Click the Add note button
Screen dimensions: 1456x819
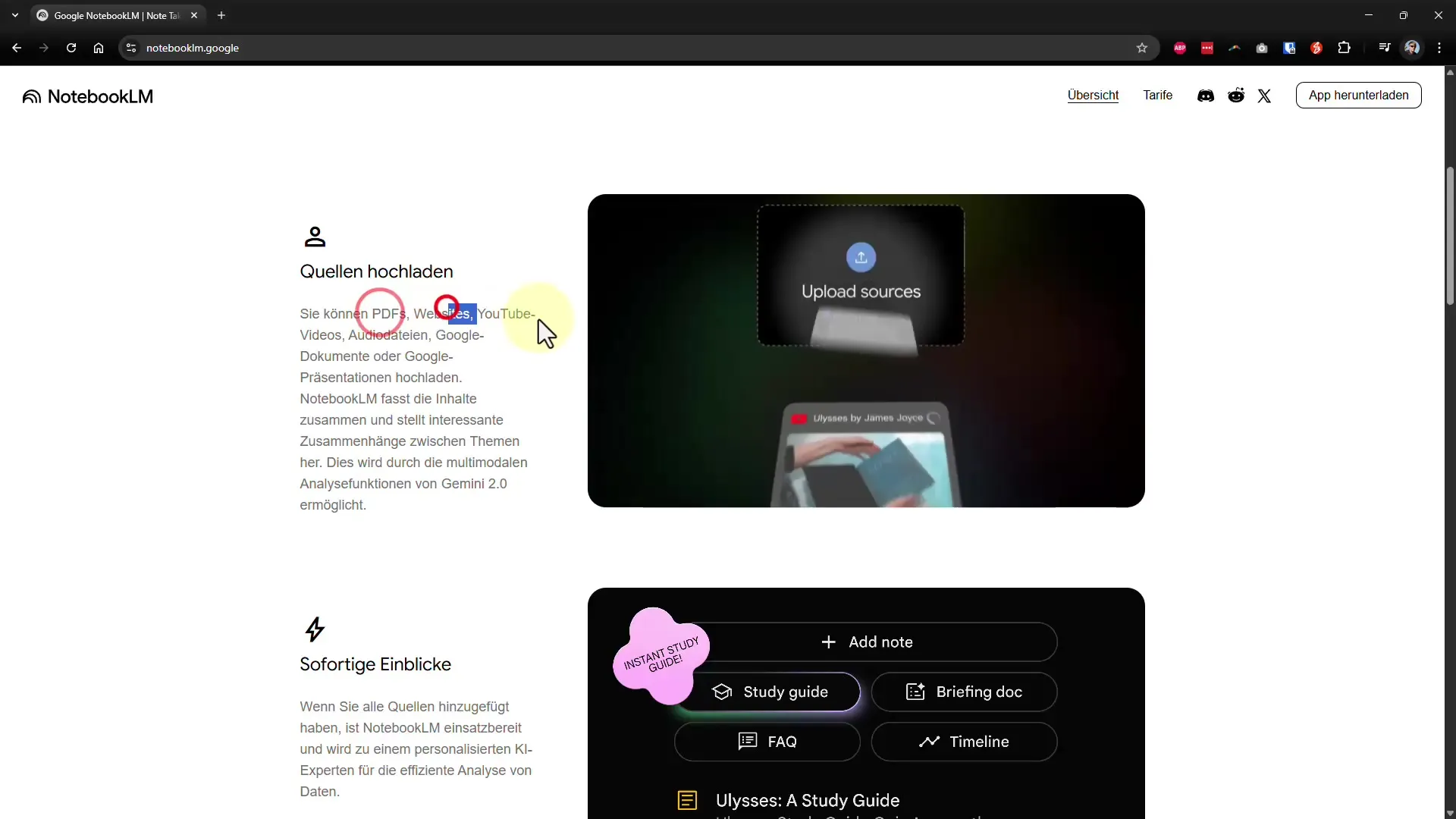[866, 642]
